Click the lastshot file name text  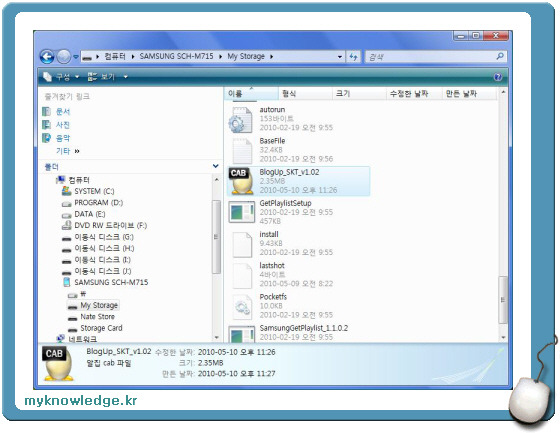pyautogui.click(x=272, y=265)
